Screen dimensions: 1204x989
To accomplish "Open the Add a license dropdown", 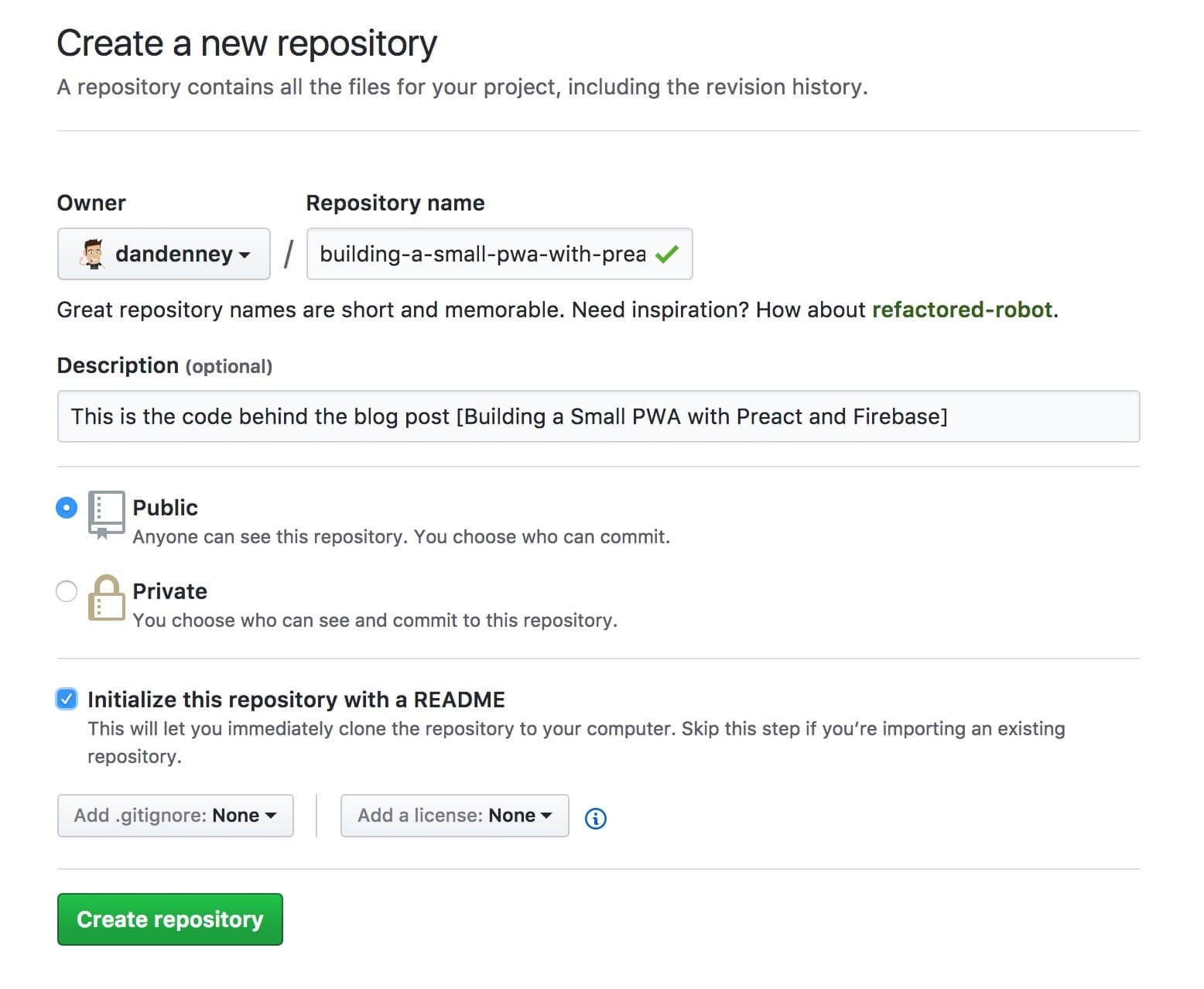I will 454,816.
